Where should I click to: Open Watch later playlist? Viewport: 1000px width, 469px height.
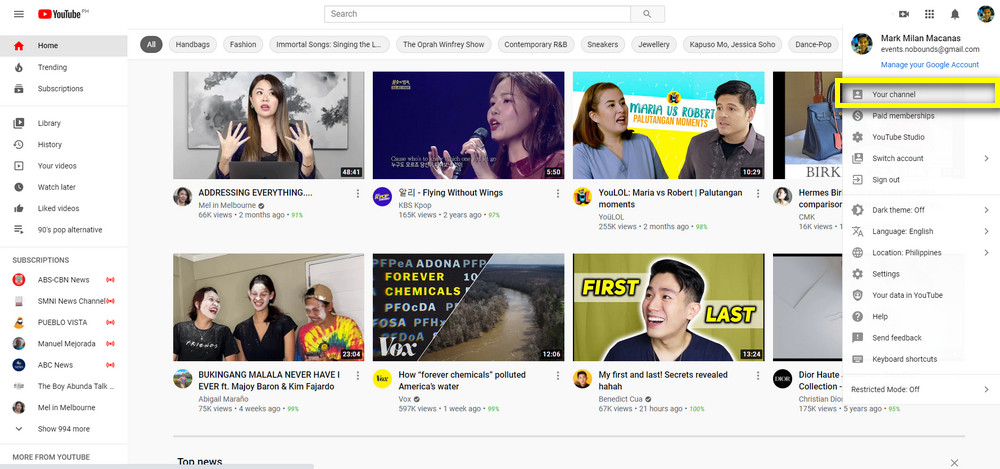(64, 187)
